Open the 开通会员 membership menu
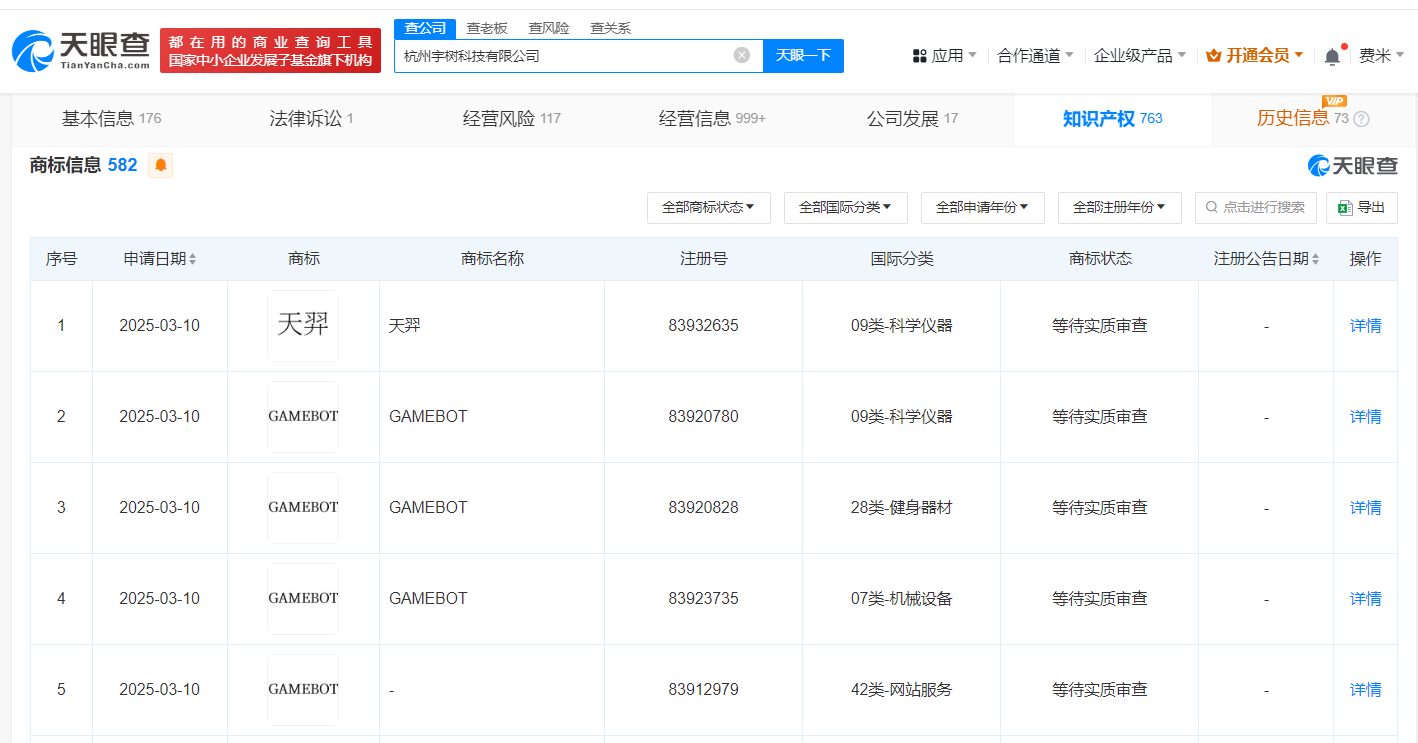Image resolution: width=1418 pixels, height=743 pixels. pyautogui.click(x=1255, y=56)
